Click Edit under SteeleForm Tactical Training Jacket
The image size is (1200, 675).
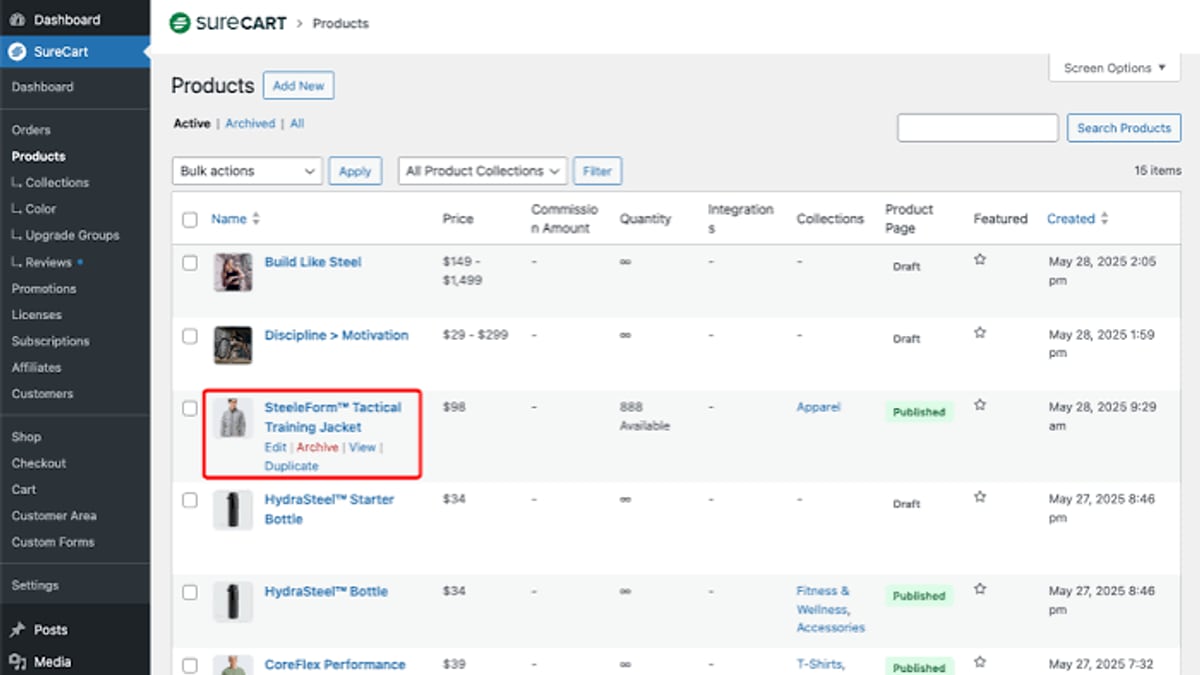(275, 447)
